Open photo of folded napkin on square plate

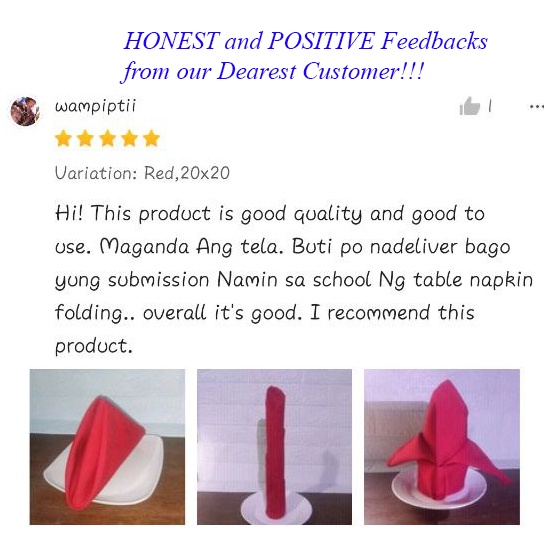[107, 447]
